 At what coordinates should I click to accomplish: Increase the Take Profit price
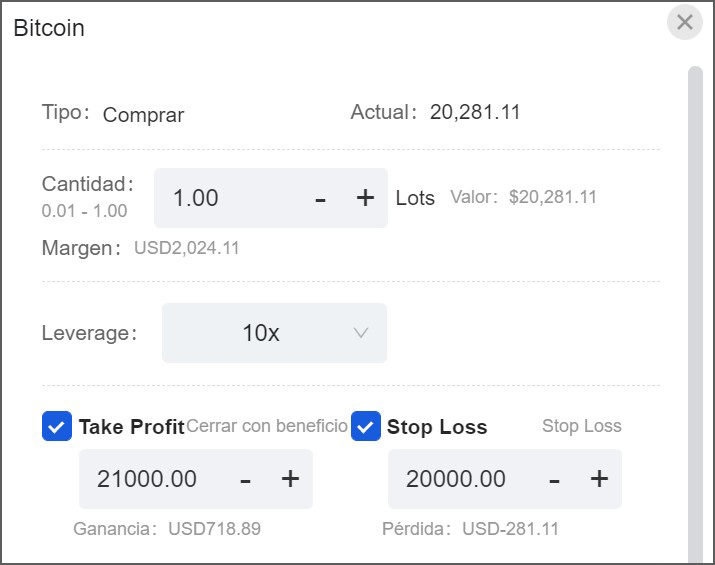tap(290, 479)
